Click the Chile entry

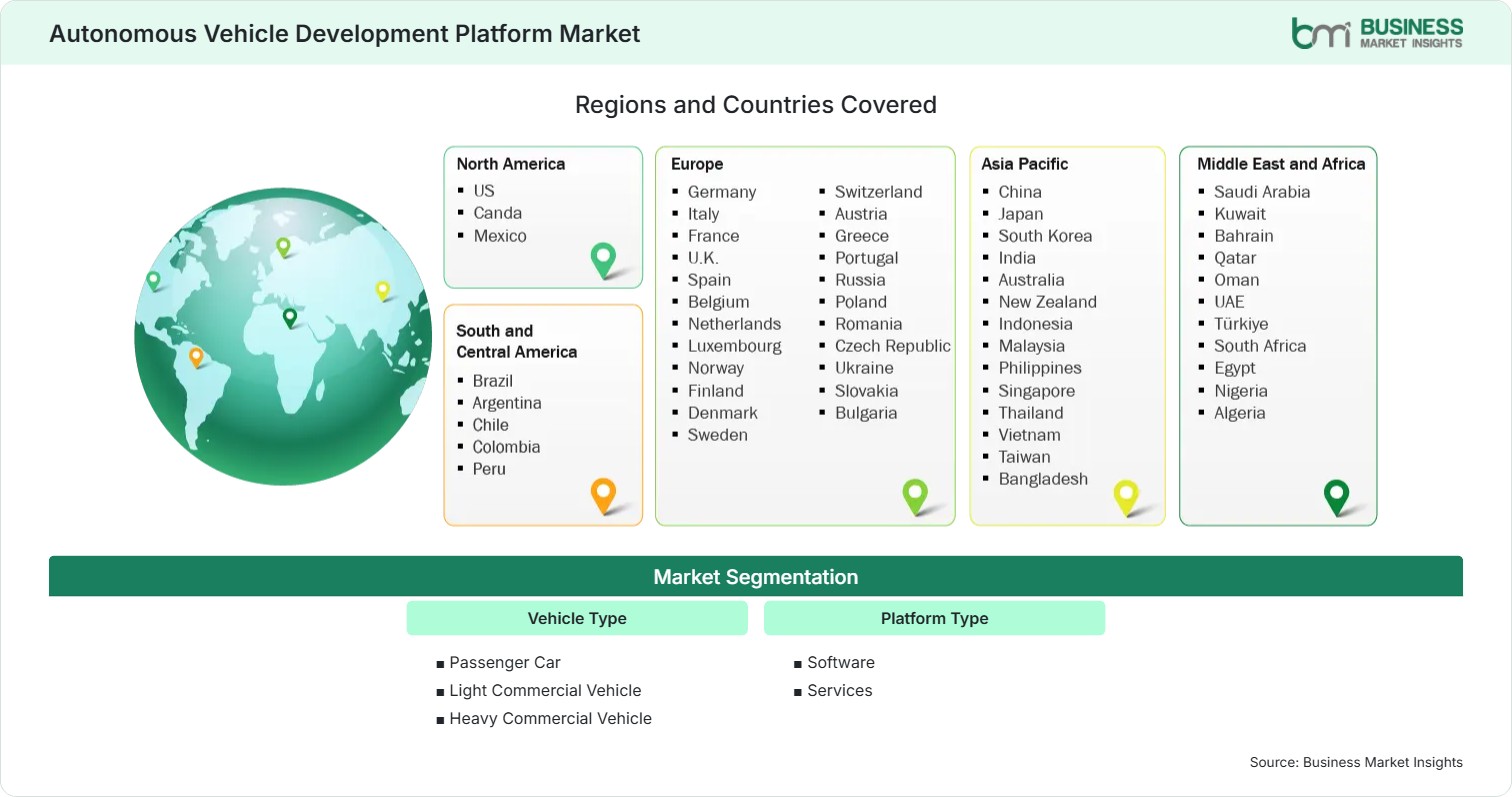[491, 425]
